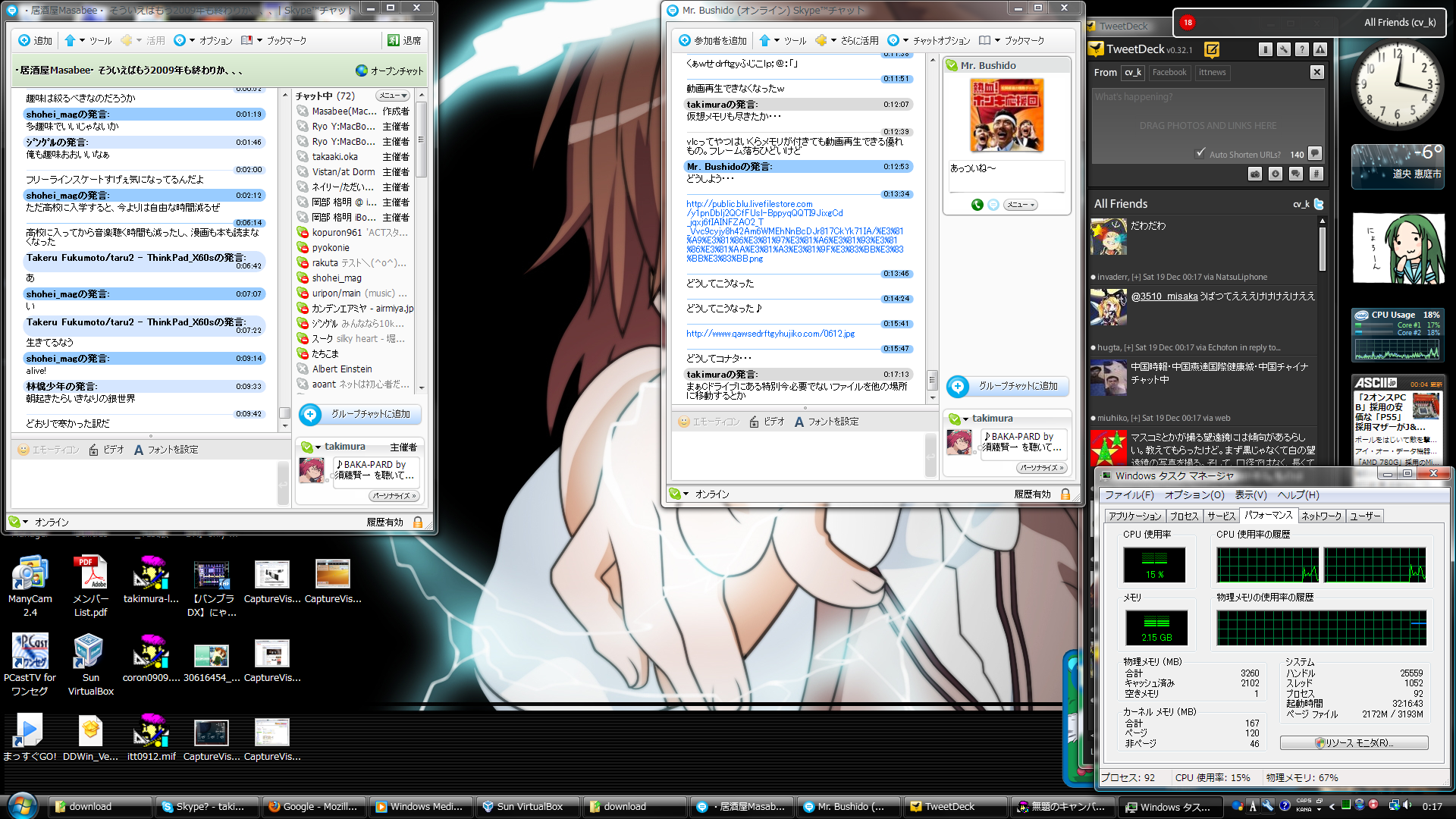The height and width of the screenshot is (819, 1456).
Task: Open TweetDeck settings wrench icon
Action: (1283, 49)
